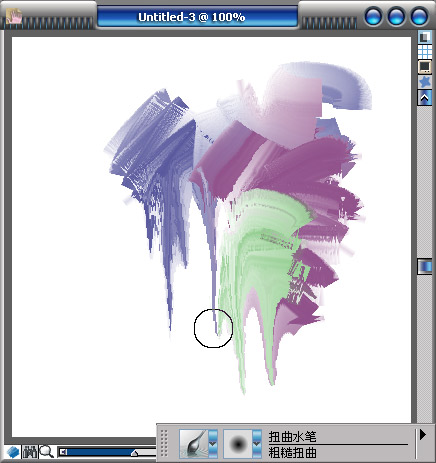Click the brush dab variant preview
The height and width of the screenshot is (463, 436).
point(238,444)
